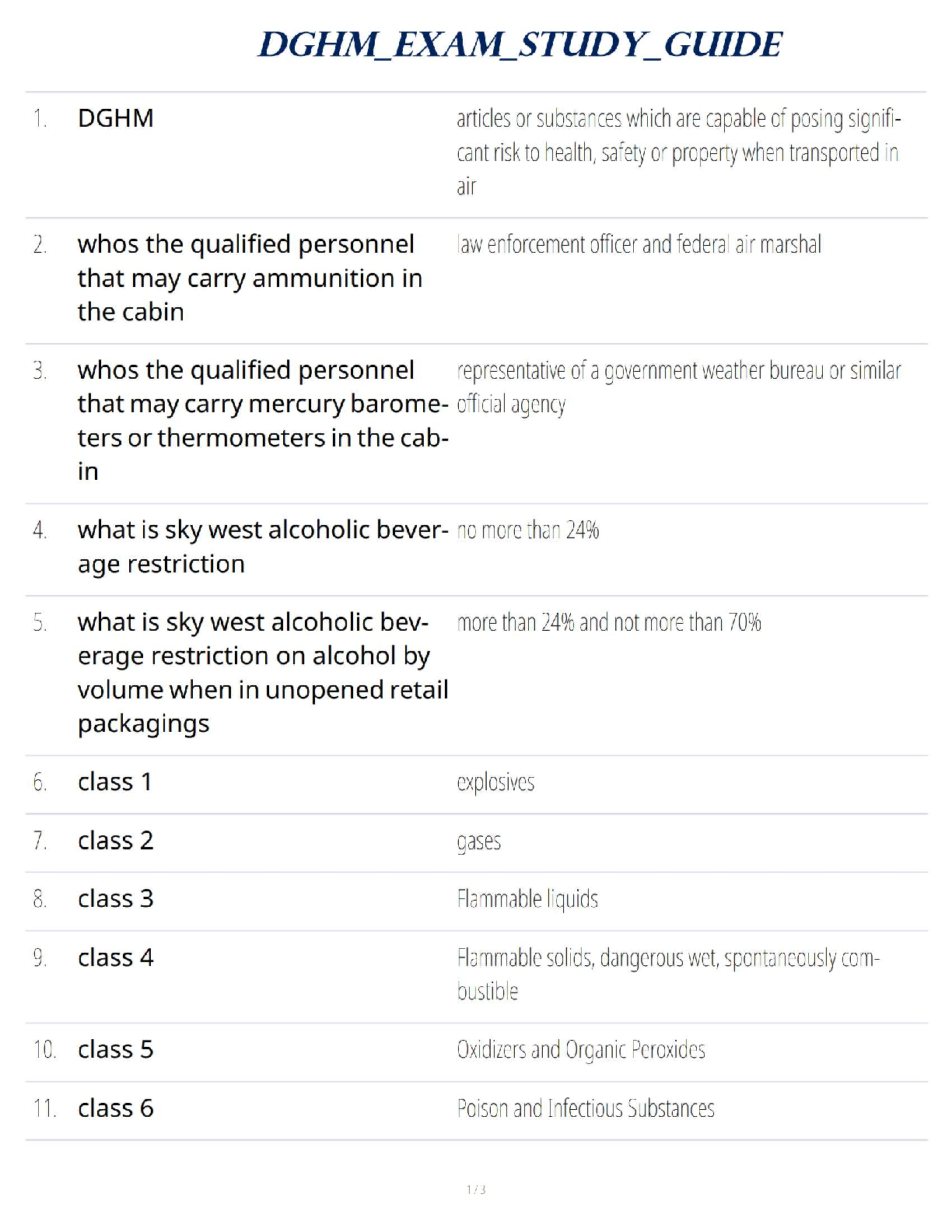Screen dimensions: 952x1232
Task: Click the DGHM_EXAM_STUDY_GUIDE title
Action: click(x=520, y=45)
